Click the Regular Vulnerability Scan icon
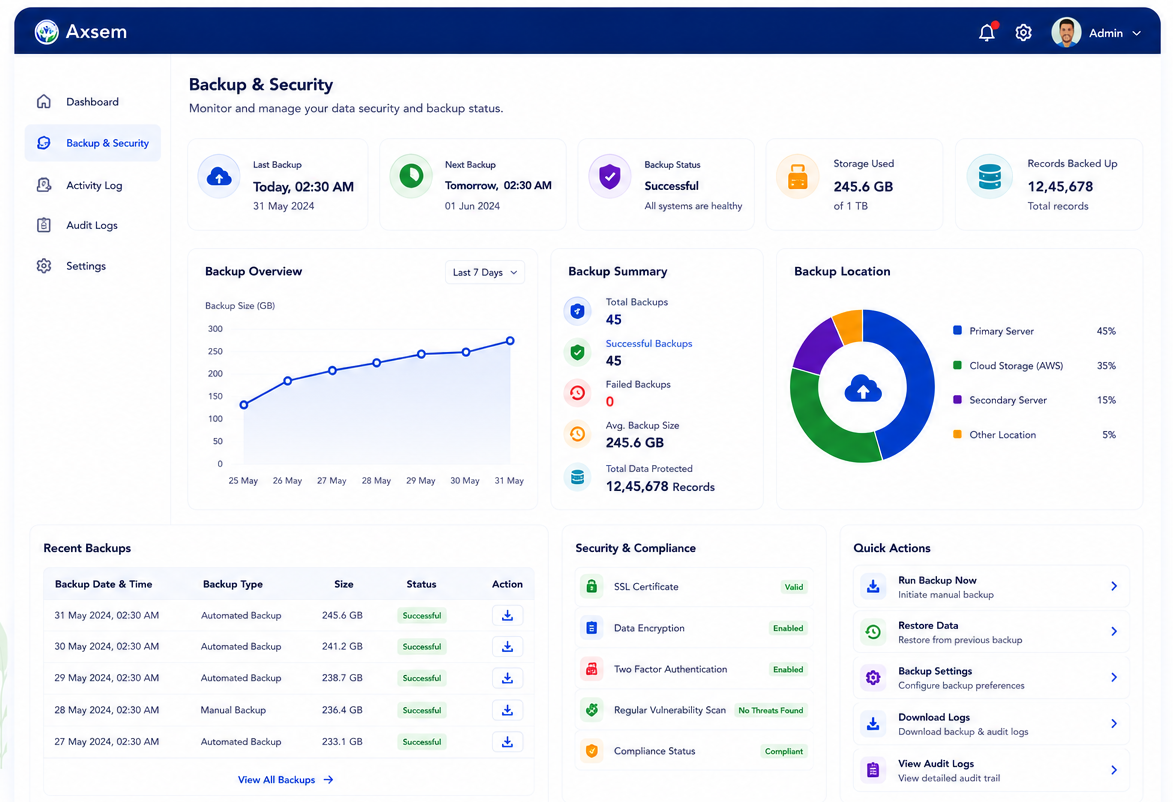The width and height of the screenshot is (1173, 802). tap(592, 710)
